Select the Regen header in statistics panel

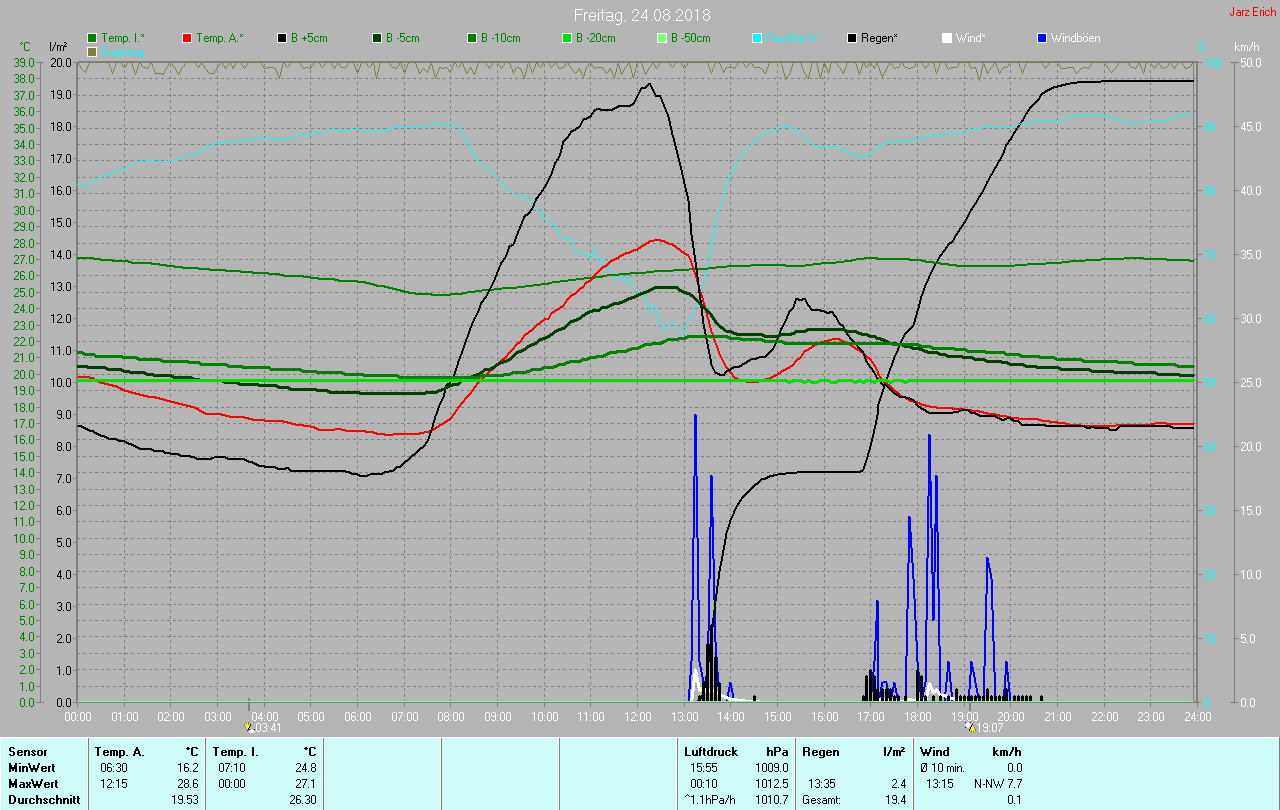click(821, 751)
